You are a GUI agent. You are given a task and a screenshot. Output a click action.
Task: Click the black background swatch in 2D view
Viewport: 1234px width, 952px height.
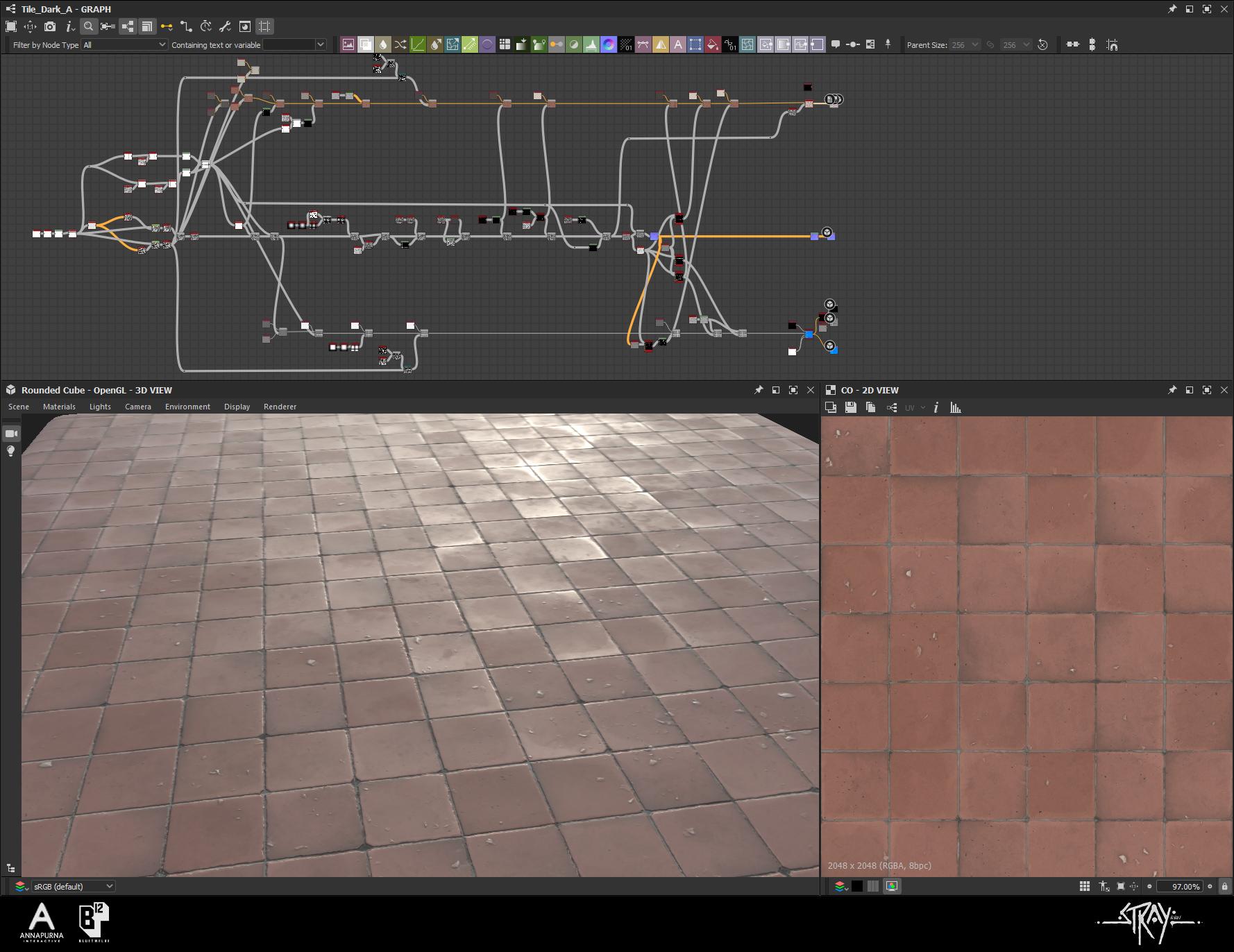click(857, 886)
